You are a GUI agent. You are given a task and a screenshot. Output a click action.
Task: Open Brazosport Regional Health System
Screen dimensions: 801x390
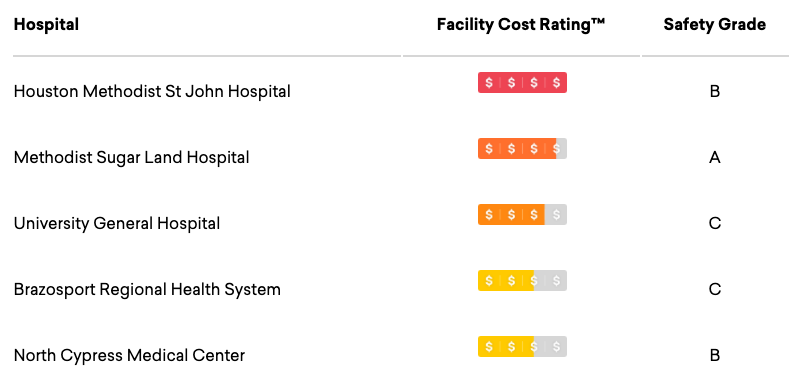click(x=147, y=289)
